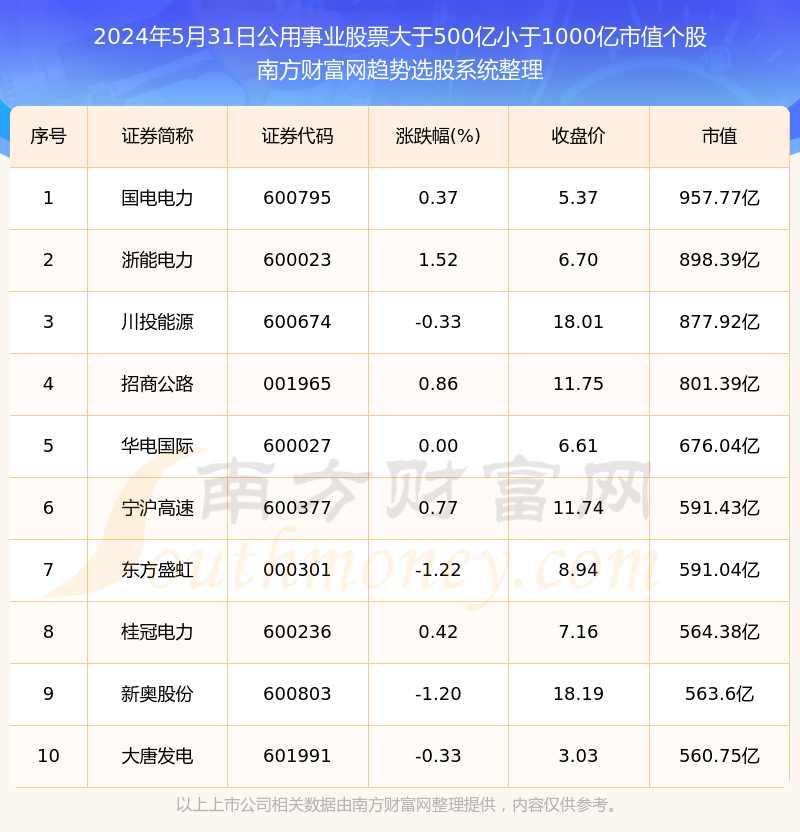The width and height of the screenshot is (800, 832).
Task: Select the stock name 国电电力
Action: (x=157, y=198)
